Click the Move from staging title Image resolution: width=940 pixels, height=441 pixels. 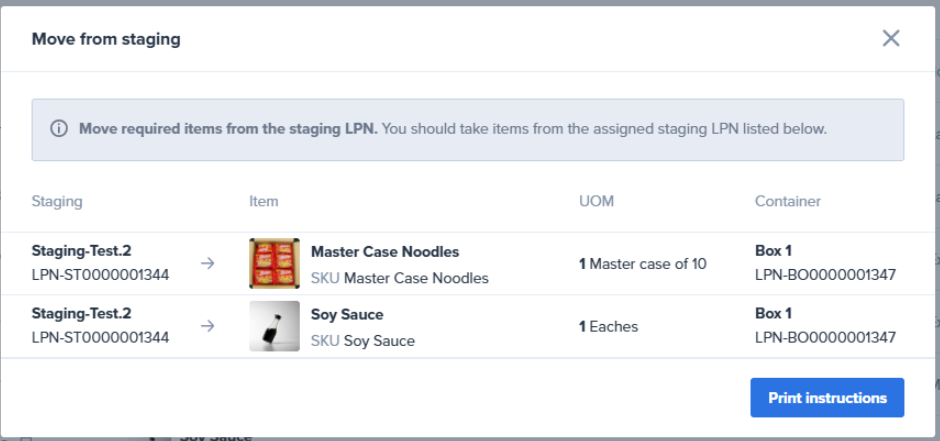tap(106, 40)
